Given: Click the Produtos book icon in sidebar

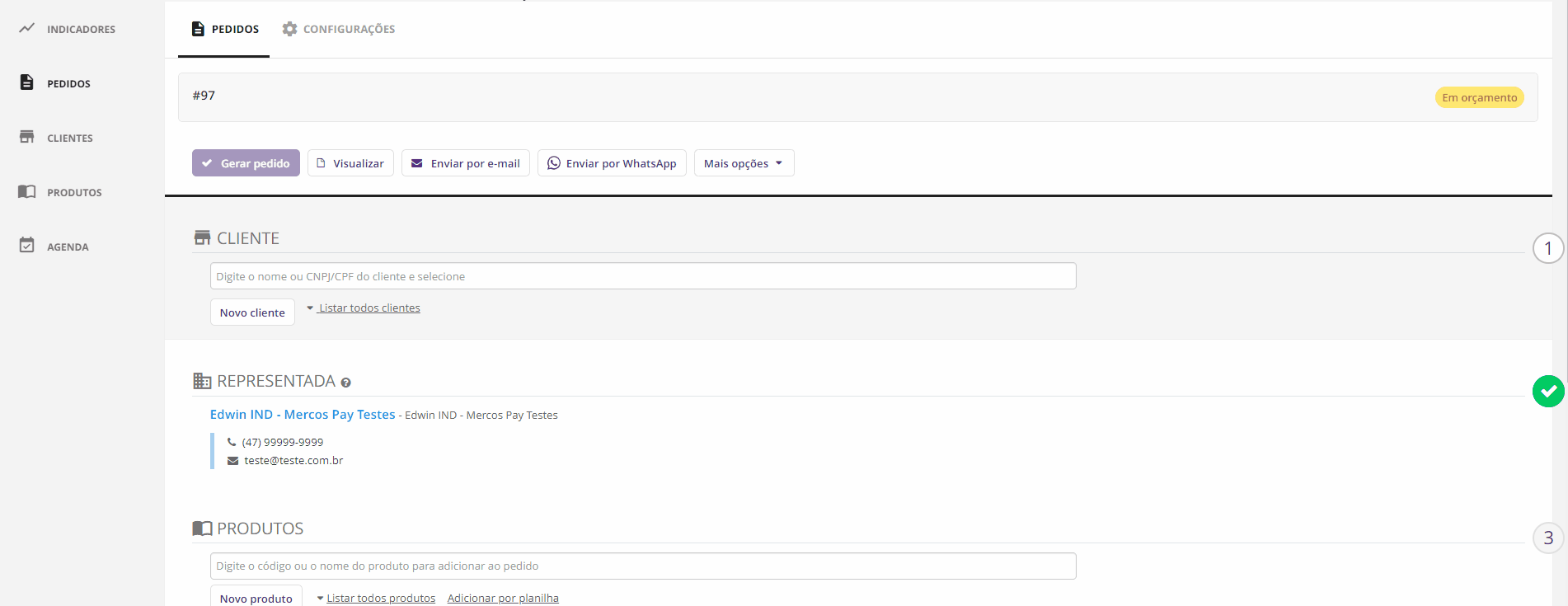Looking at the screenshot, I should (27, 191).
